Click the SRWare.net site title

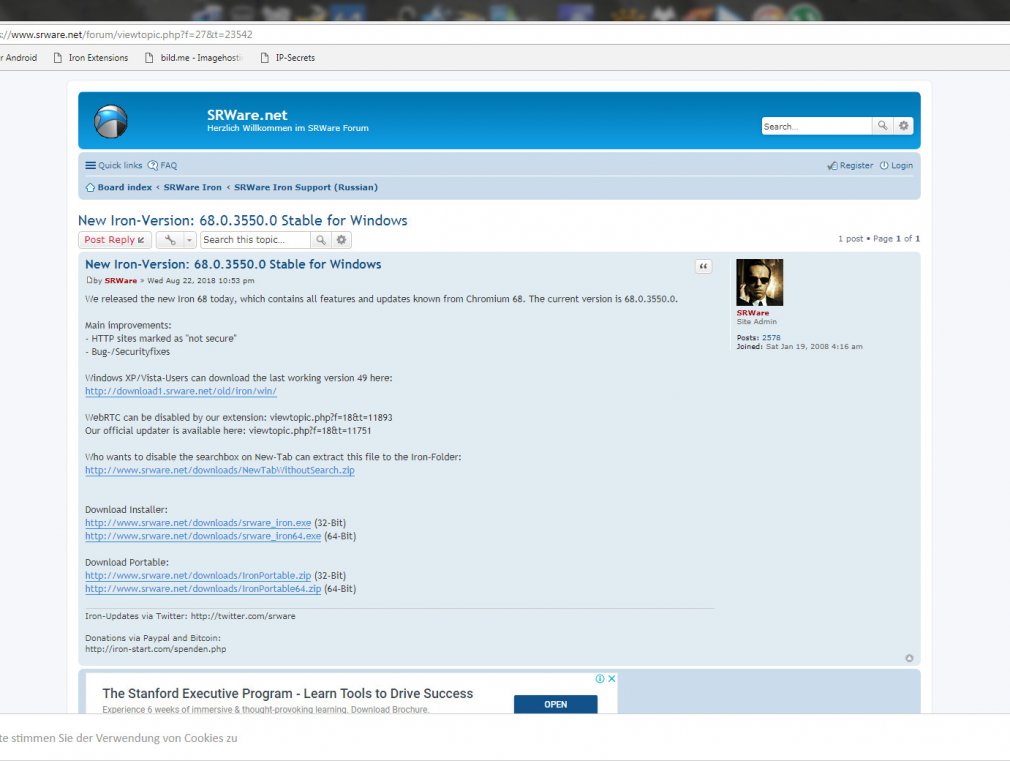click(x=247, y=115)
